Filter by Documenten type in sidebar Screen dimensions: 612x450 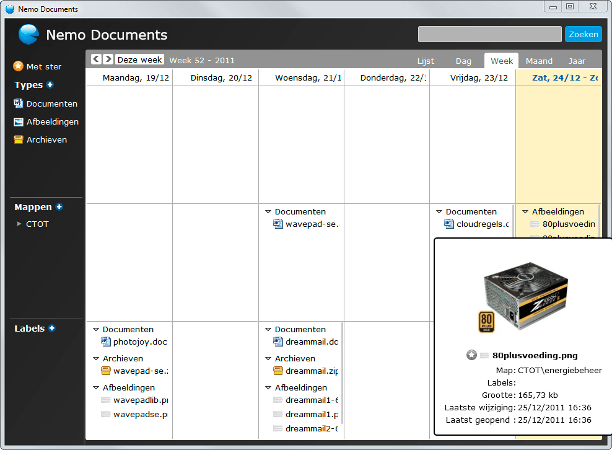52,104
